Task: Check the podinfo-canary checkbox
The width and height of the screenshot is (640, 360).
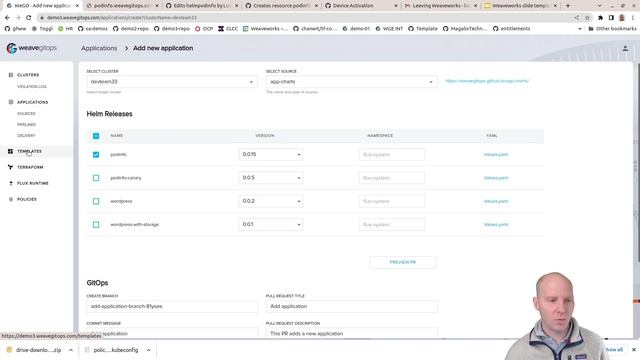Action: point(96,178)
